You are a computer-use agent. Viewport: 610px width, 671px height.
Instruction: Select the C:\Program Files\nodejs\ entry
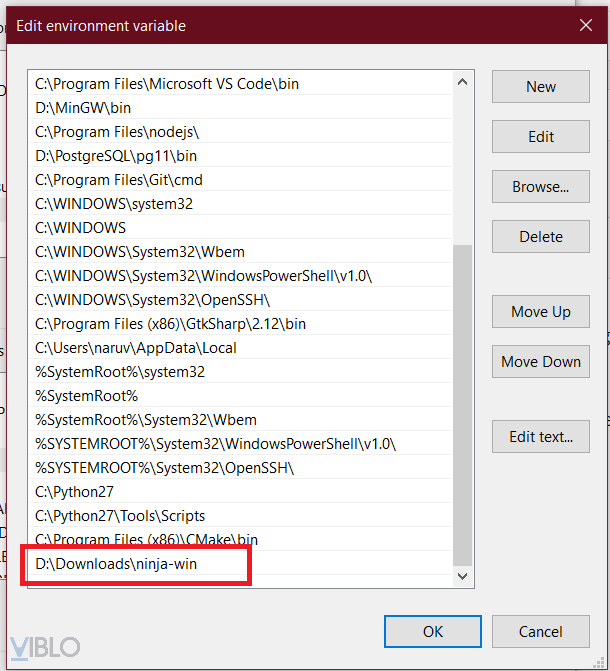pyautogui.click(x=240, y=132)
